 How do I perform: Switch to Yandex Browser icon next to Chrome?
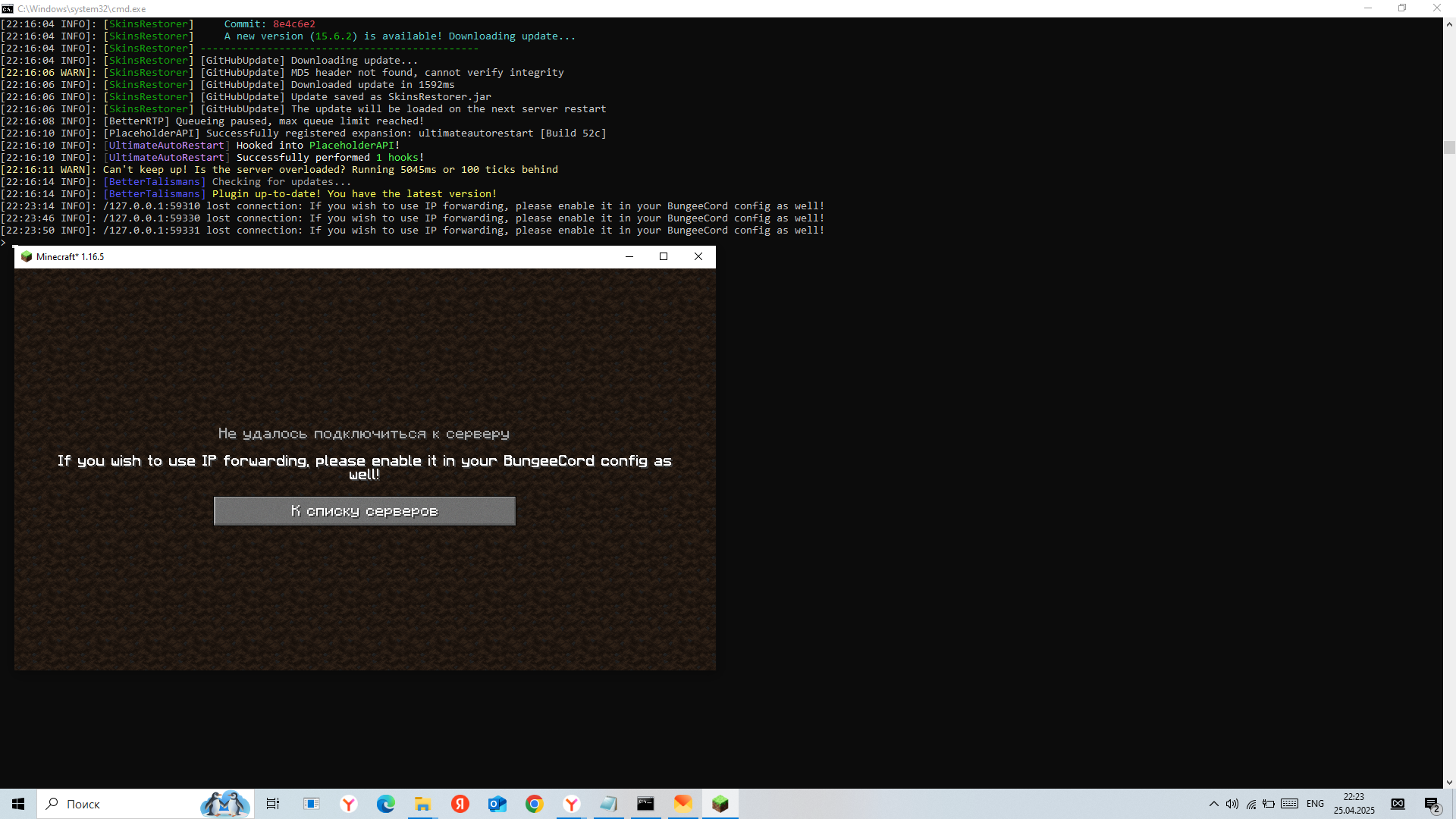(x=572, y=804)
